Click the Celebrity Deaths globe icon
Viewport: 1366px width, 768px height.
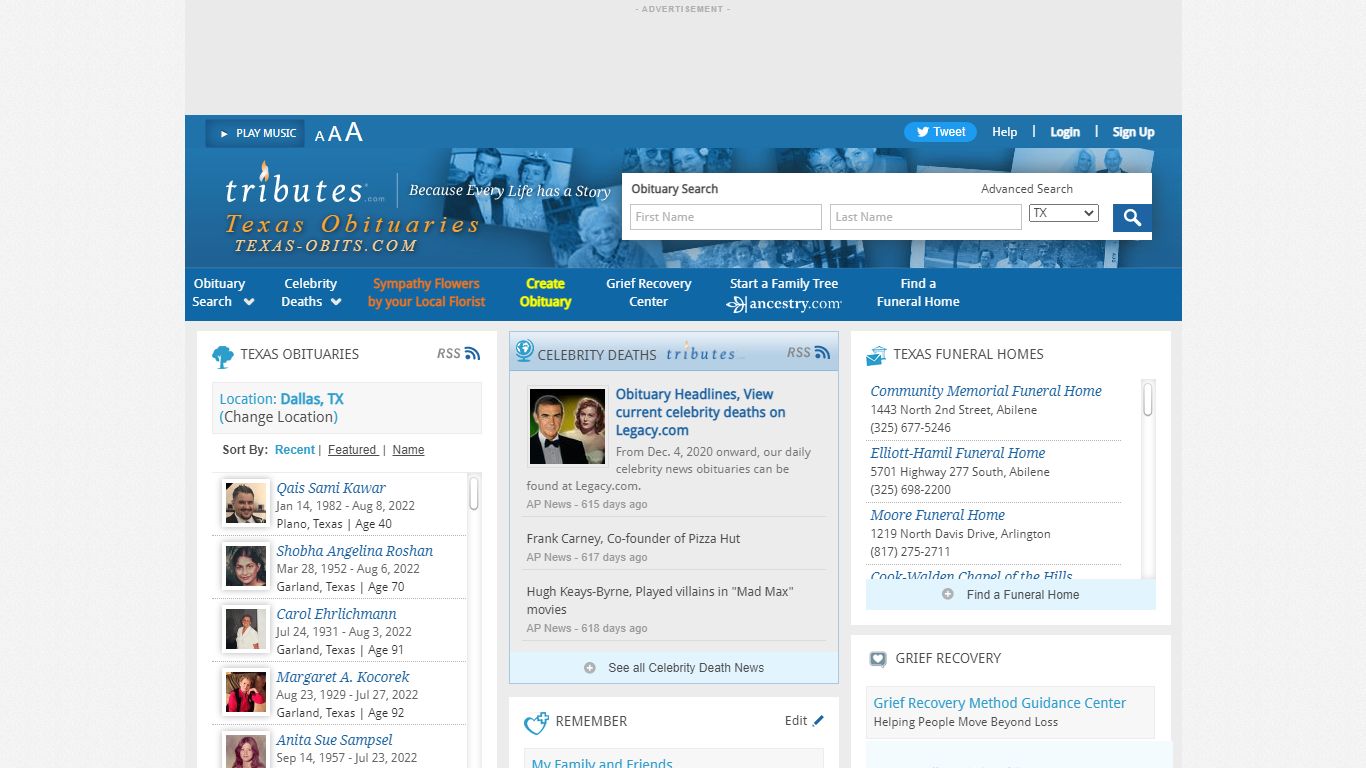pyautogui.click(x=525, y=351)
